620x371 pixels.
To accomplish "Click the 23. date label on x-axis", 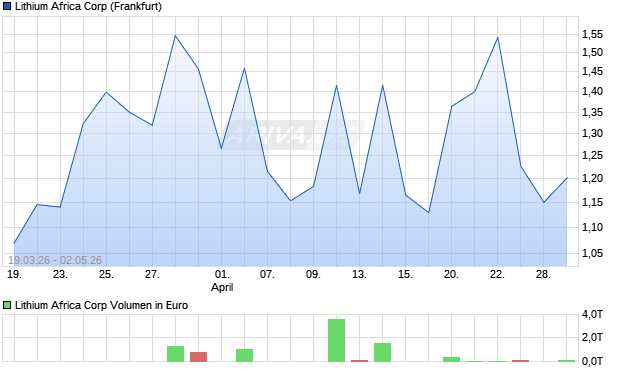I will pos(60,274).
